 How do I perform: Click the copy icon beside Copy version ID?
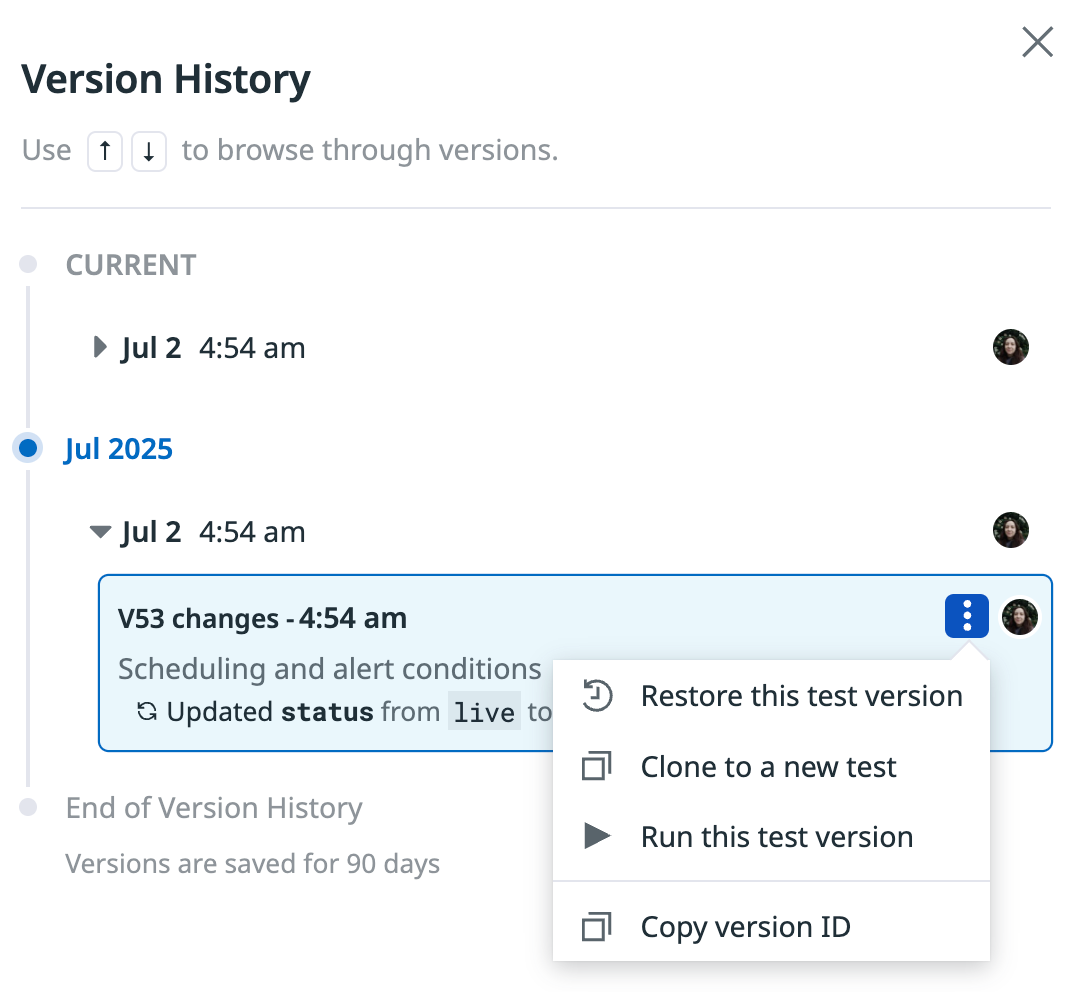[x=596, y=926]
